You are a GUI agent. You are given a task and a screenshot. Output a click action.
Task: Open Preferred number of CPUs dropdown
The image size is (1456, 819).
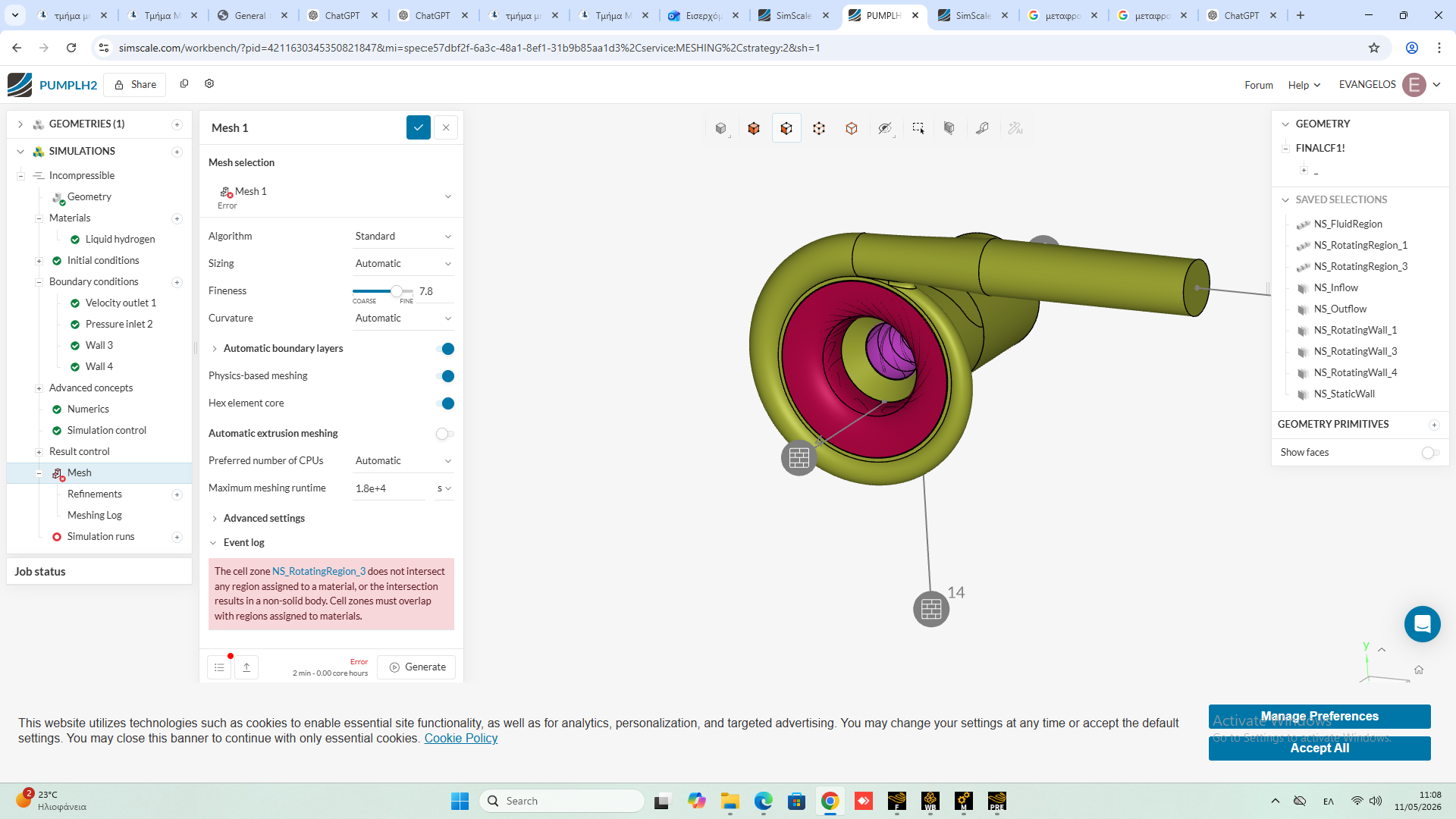click(x=403, y=461)
